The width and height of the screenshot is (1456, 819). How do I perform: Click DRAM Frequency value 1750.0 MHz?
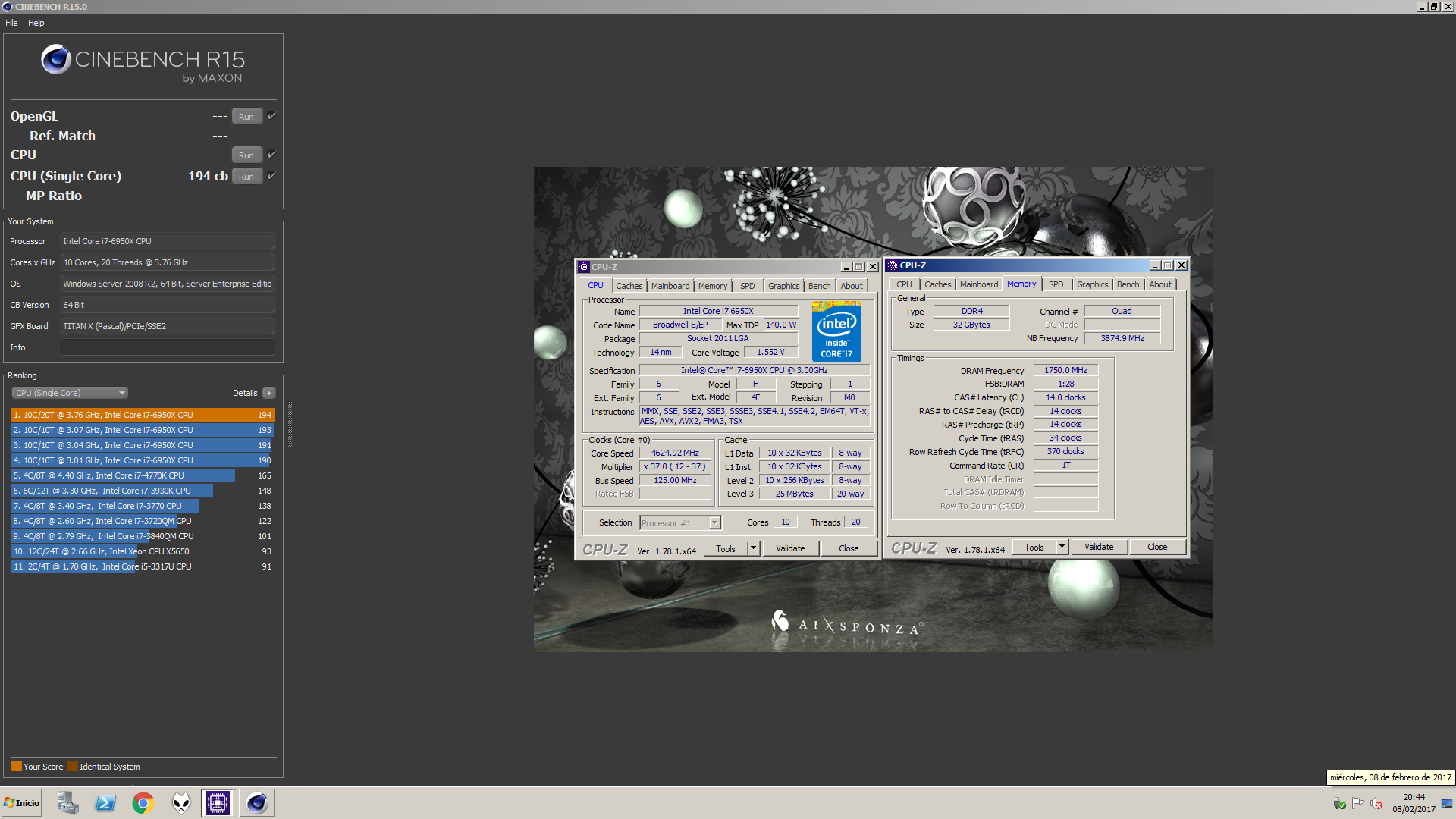point(1065,370)
